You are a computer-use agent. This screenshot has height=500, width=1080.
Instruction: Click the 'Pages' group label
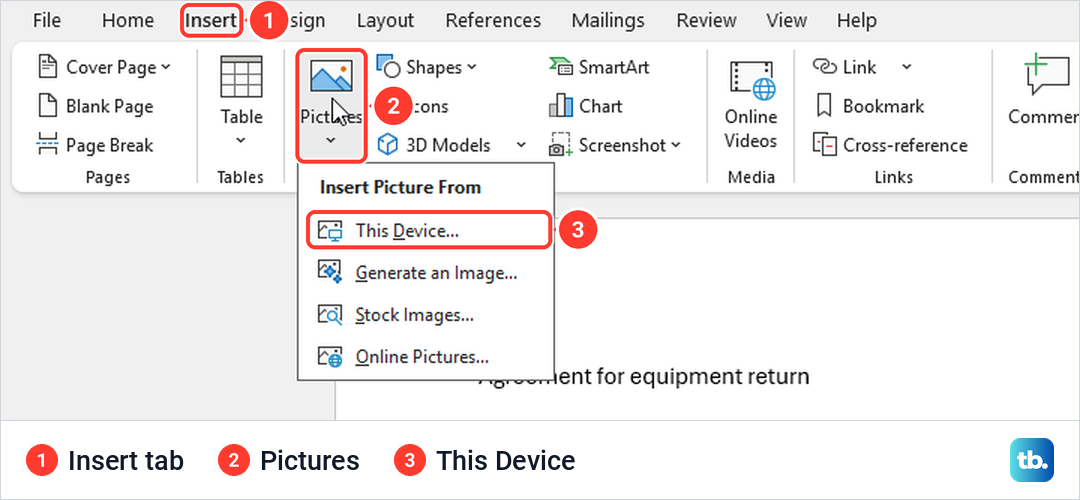coord(107,178)
